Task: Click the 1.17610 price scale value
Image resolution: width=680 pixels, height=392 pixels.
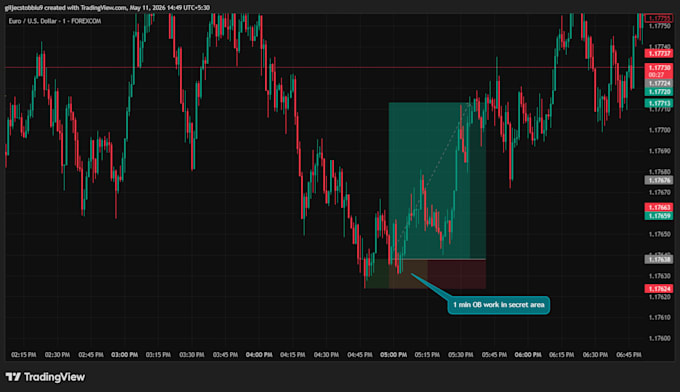Action: click(659, 317)
